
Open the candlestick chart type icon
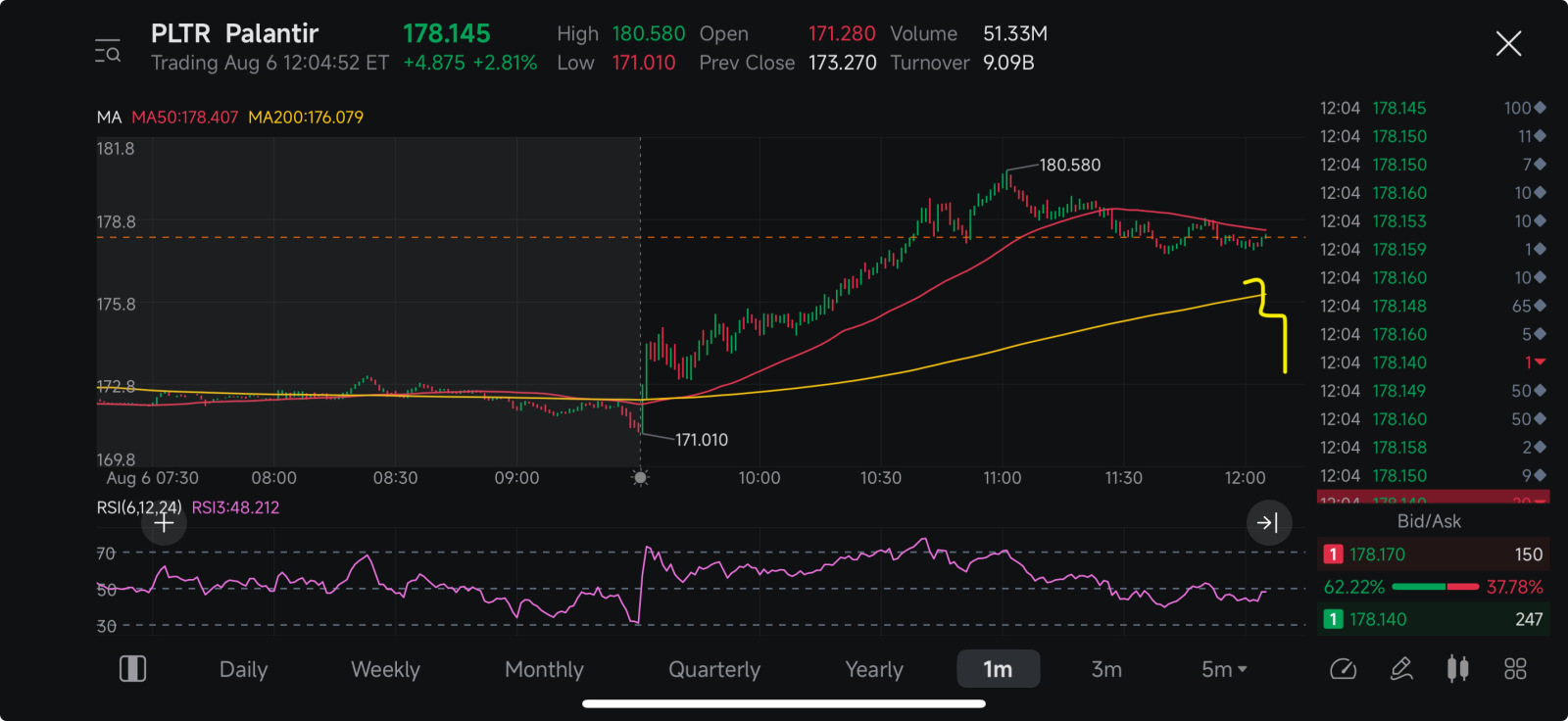click(x=1458, y=669)
